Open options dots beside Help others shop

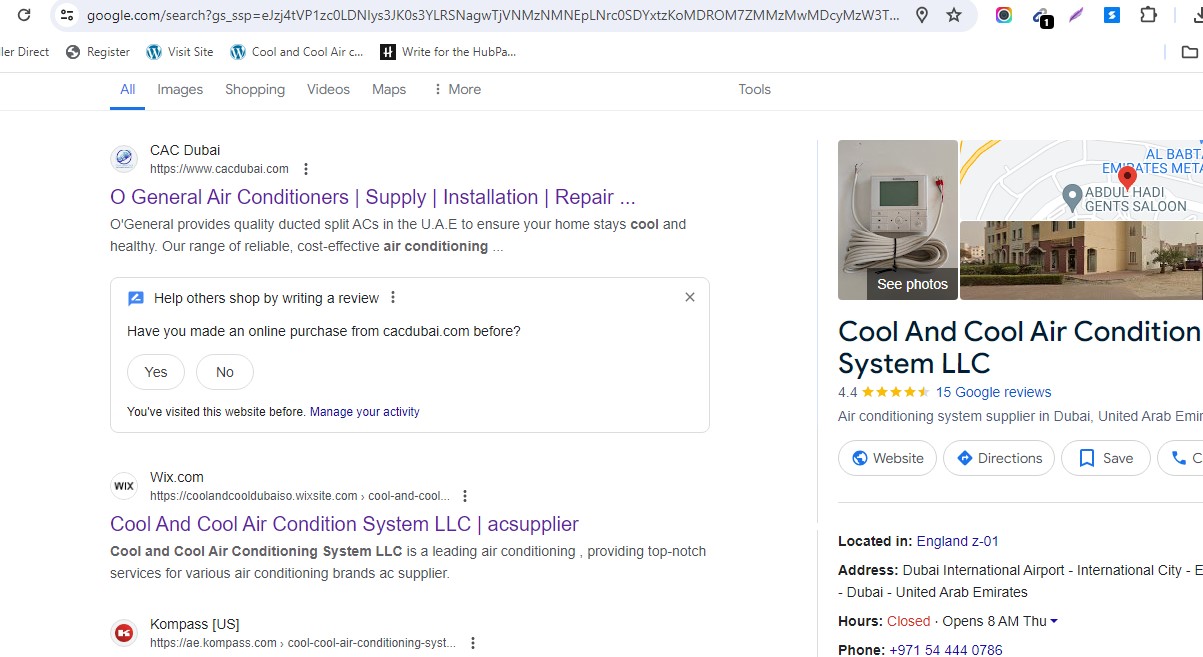[393, 297]
